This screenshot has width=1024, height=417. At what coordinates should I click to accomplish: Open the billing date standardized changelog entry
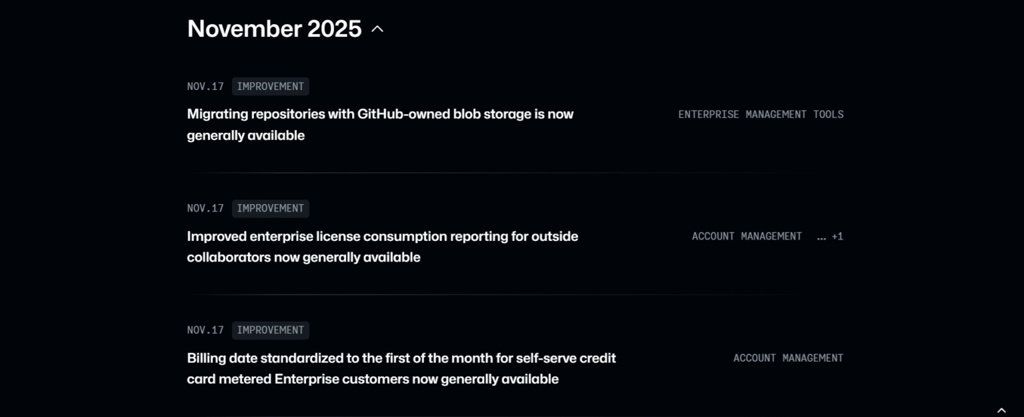[x=400, y=358]
